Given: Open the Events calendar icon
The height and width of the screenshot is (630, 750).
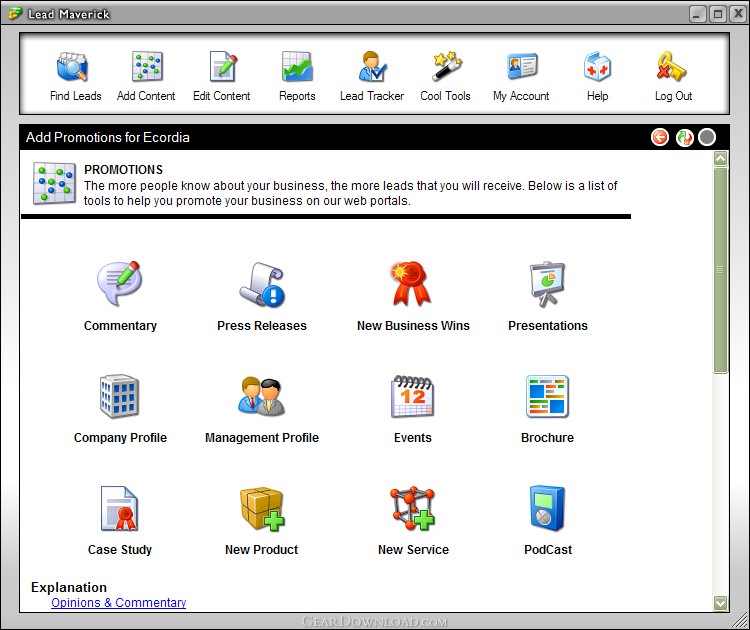Looking at the screenshot, I should point(412,396).
